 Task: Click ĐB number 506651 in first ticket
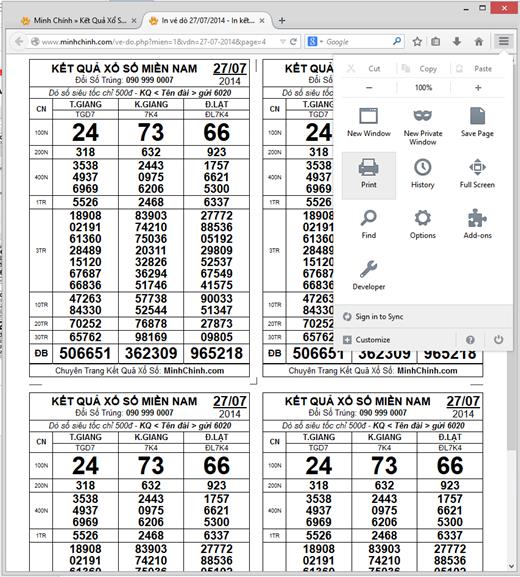pos(85,353)
